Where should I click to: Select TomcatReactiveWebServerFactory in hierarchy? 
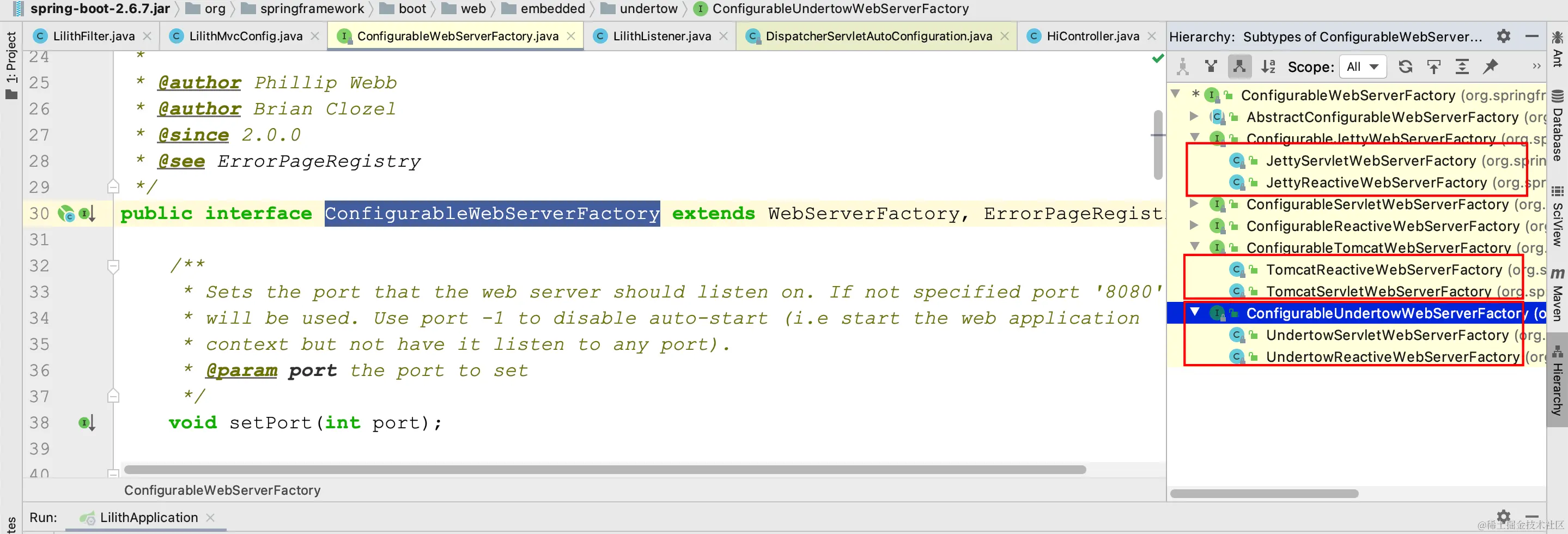click(x=1383, y=270)
